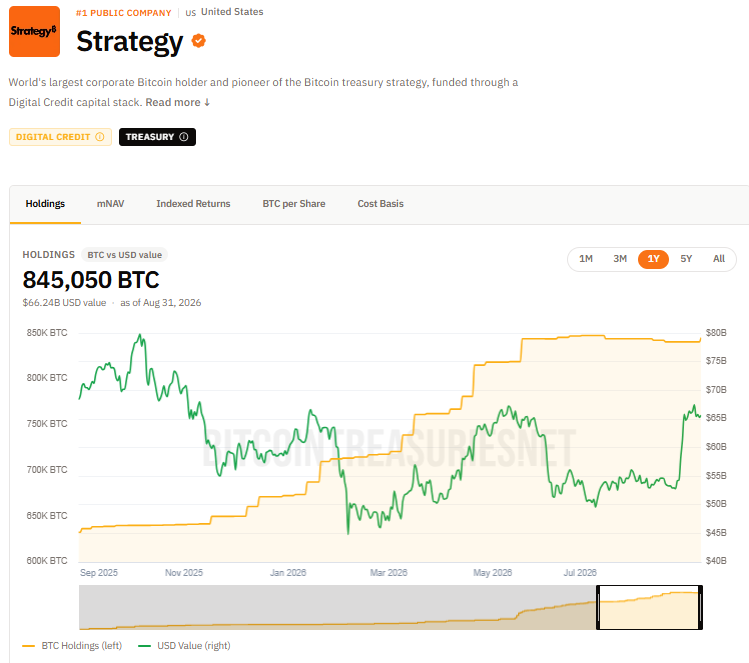Switch to the mNAV tab

110,204
